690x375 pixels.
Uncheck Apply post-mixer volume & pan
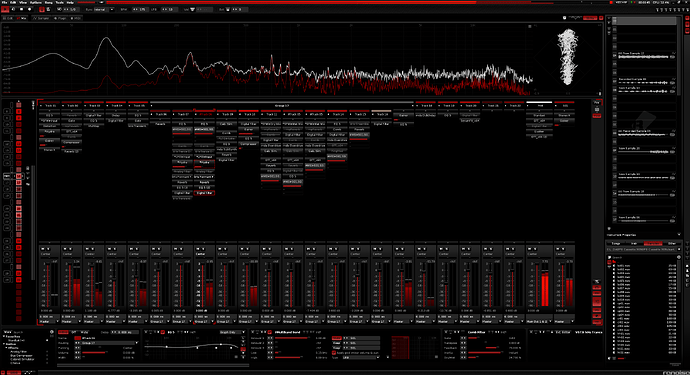click(334, 353)
